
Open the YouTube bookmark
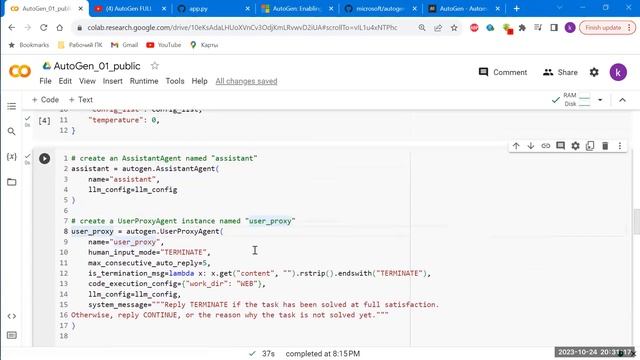point(164,45)
